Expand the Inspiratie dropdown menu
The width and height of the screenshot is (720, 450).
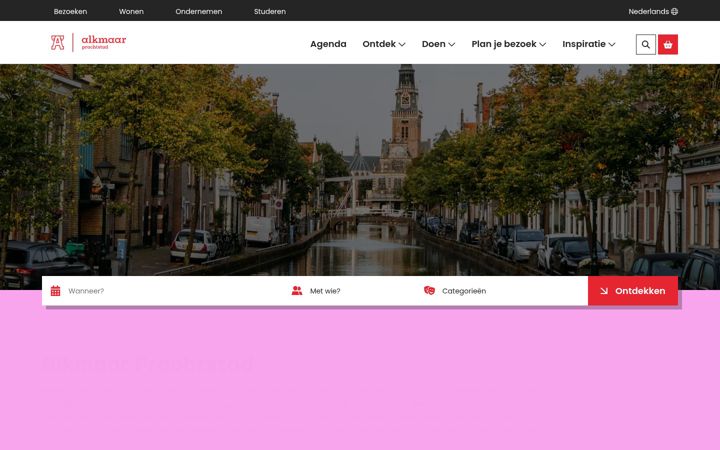(589, 44)
